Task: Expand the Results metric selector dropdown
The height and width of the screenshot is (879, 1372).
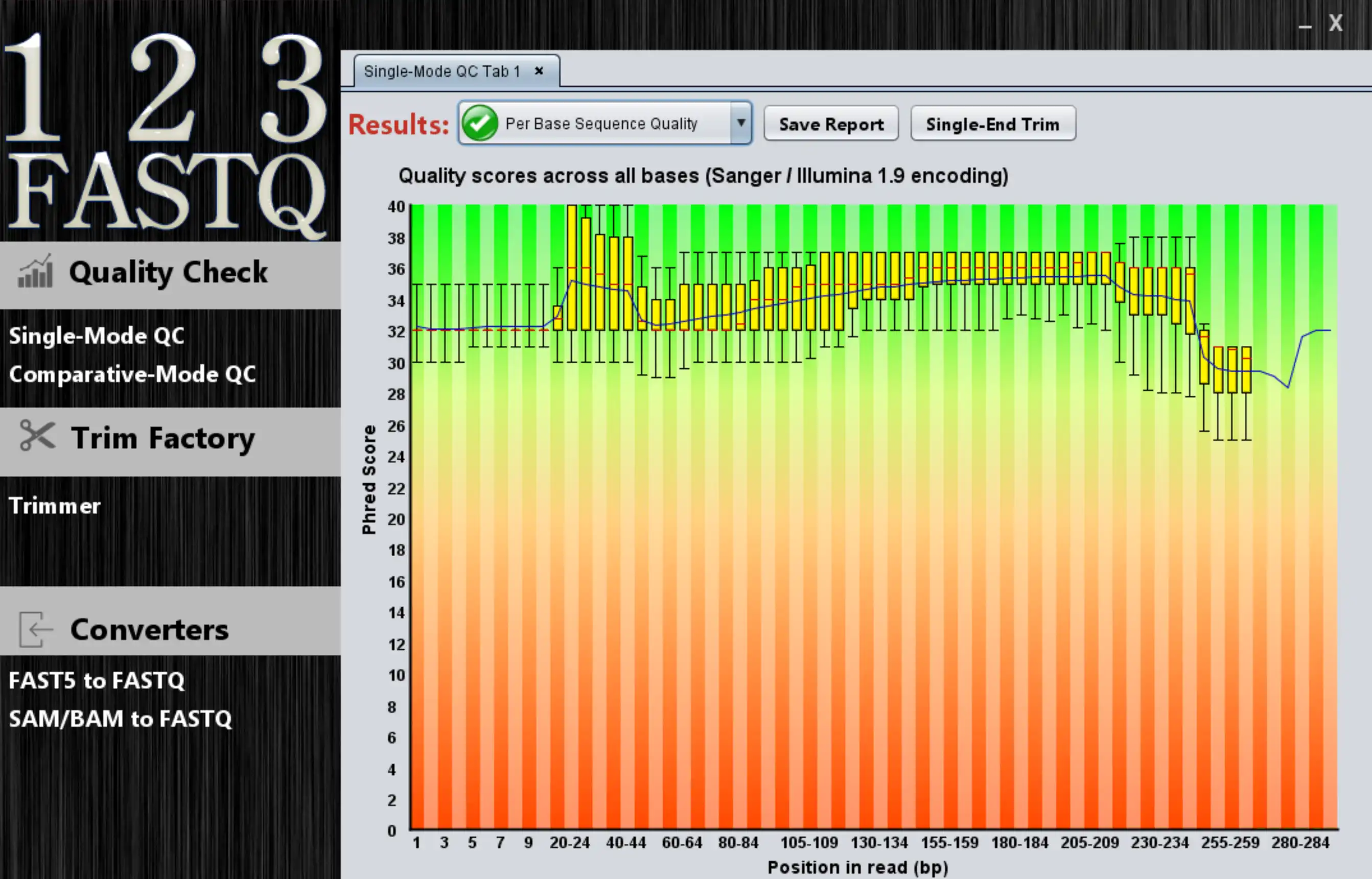Action: [x=740, y=124]
